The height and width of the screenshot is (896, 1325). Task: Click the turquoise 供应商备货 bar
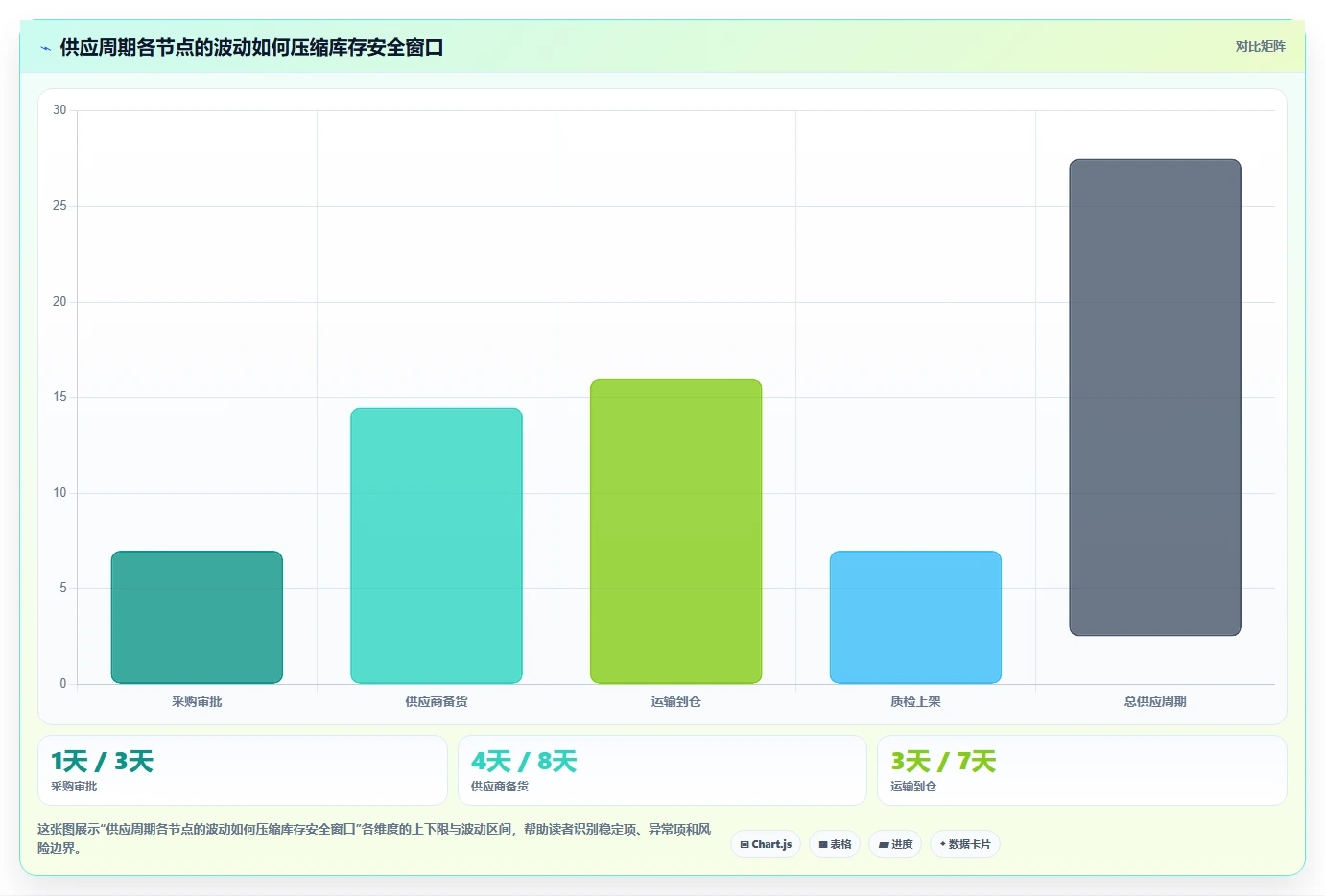(437, 546)
